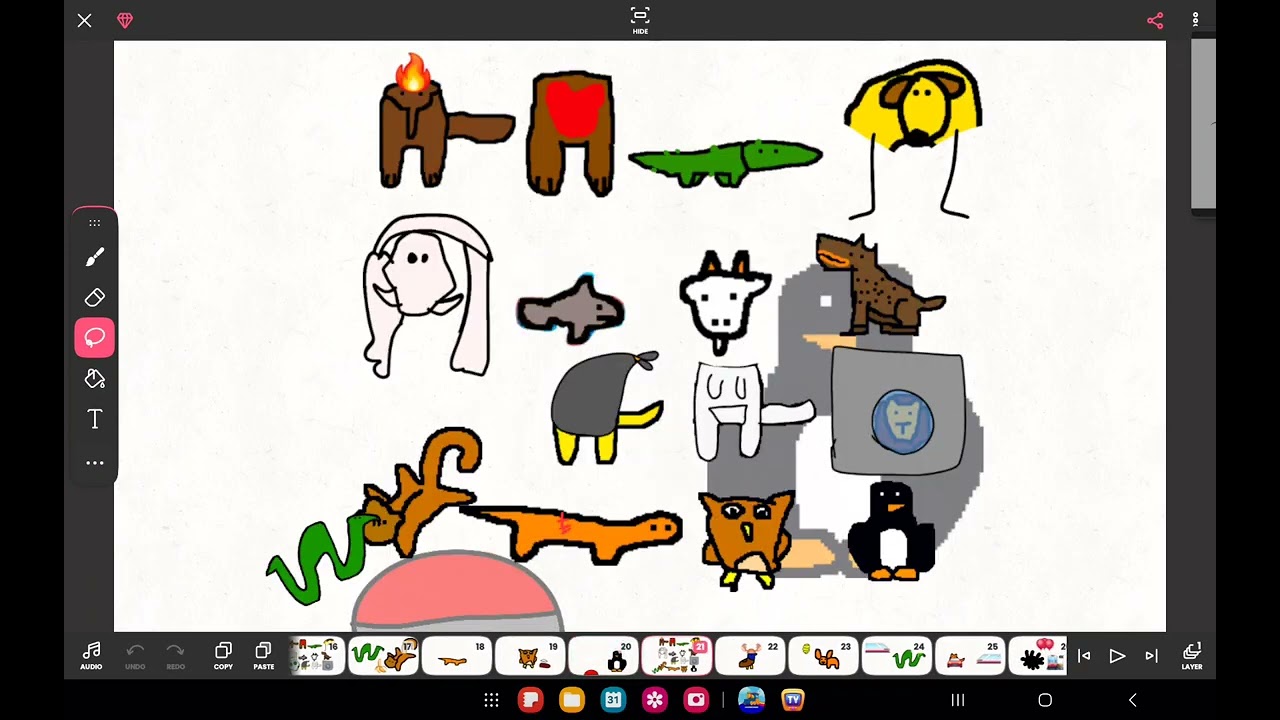The width and height of the screenshot is (1280, 720).
Task: Select frame 21 thumbnail
Action: 676,657
